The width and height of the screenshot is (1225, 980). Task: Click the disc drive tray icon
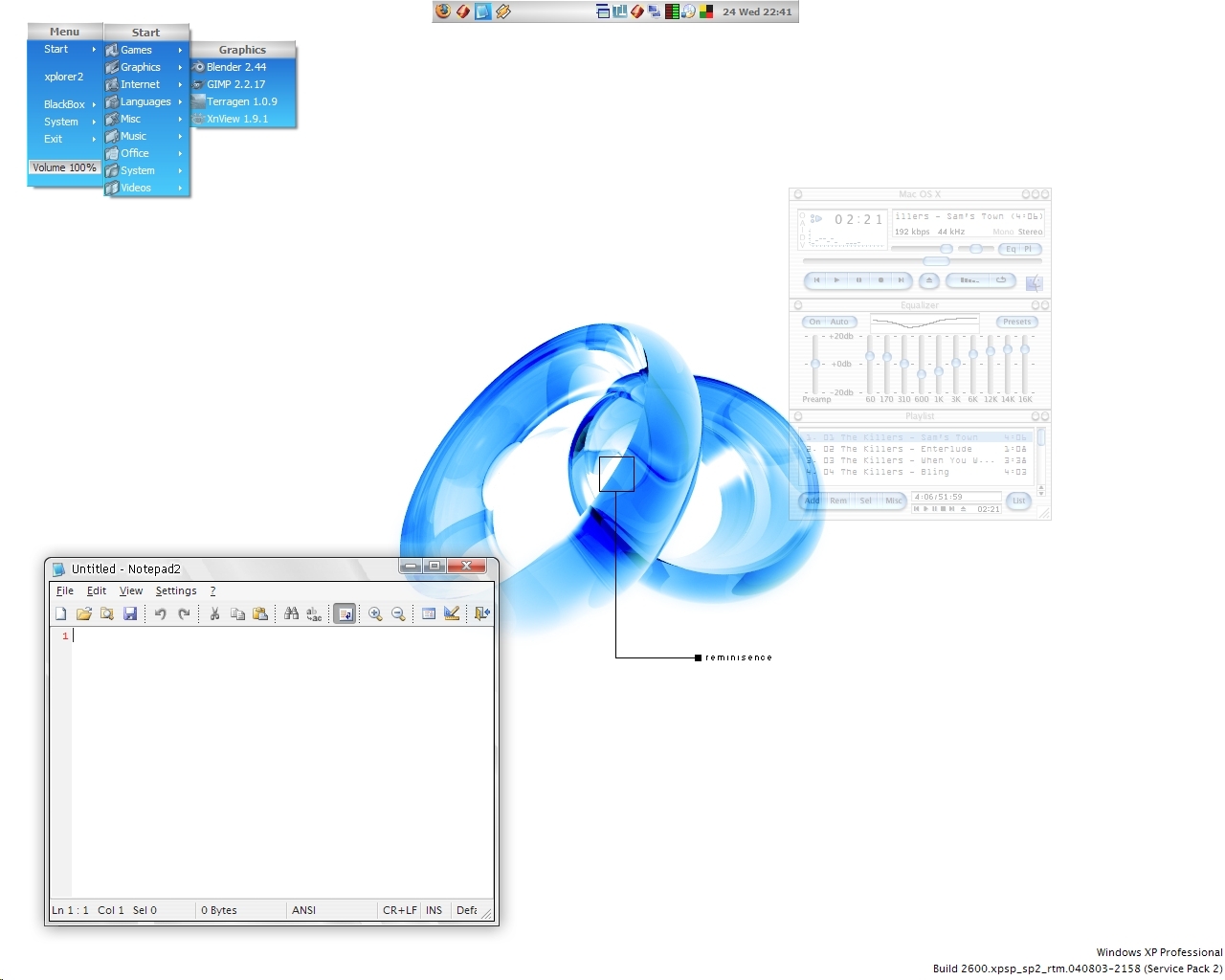point(688,11)
